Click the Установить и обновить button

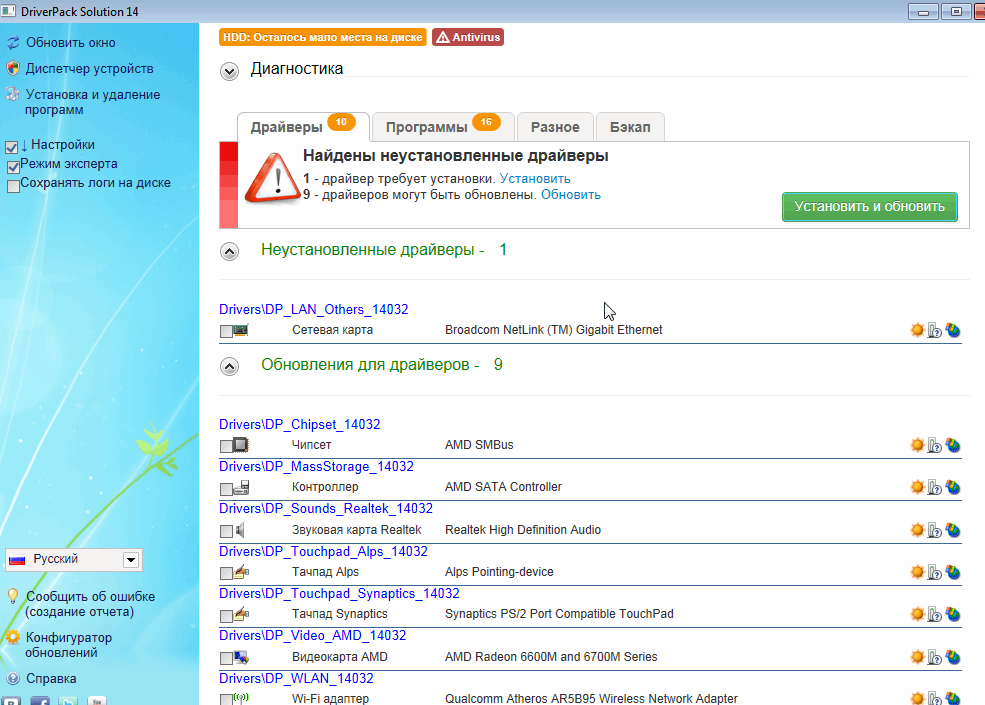pyautogui.click(x=869, y=207)
